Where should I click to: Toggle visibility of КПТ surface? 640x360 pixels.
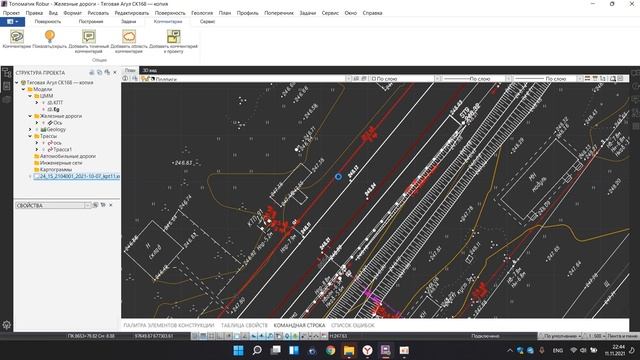44,102
